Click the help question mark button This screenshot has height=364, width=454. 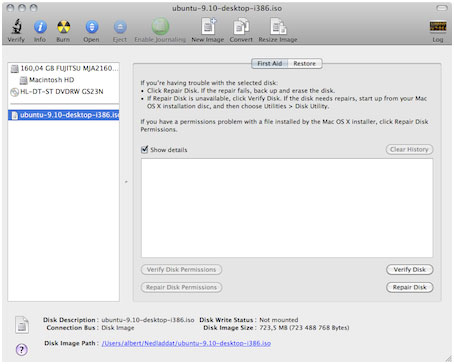[x=22, y=350]
